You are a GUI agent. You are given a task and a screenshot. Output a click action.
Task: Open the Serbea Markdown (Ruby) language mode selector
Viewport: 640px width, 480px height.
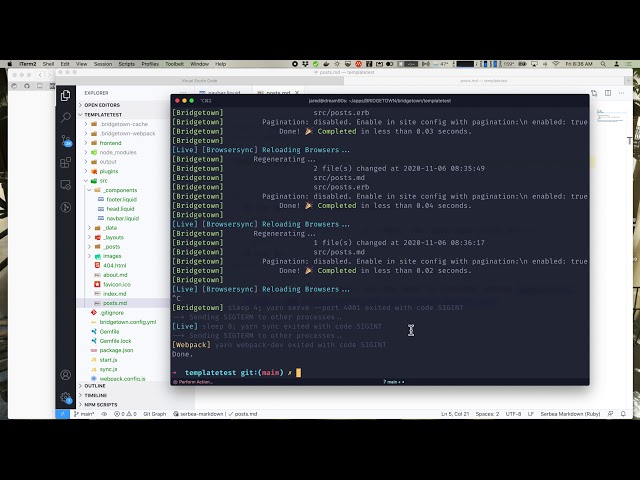[x=570, y=414]
